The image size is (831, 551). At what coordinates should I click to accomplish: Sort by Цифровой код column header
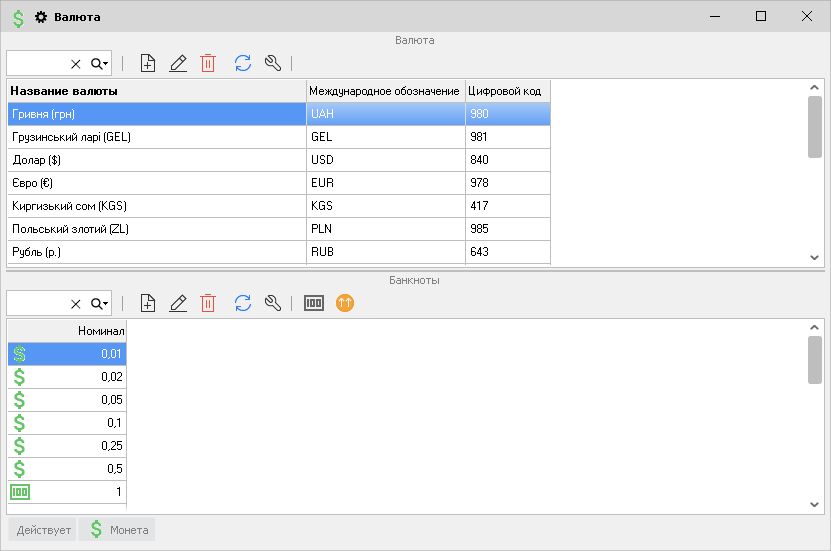507,91
